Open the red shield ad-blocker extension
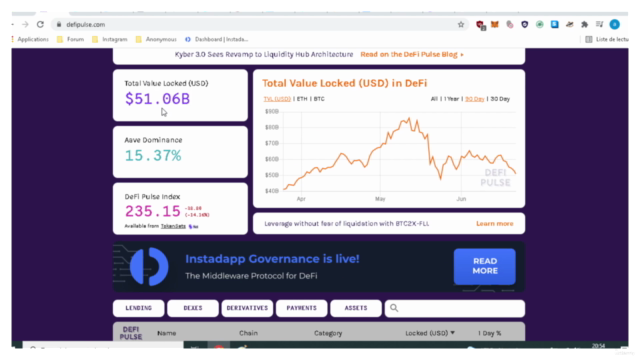The height and width of the screenshot is (360, 640). click(480, 25)
